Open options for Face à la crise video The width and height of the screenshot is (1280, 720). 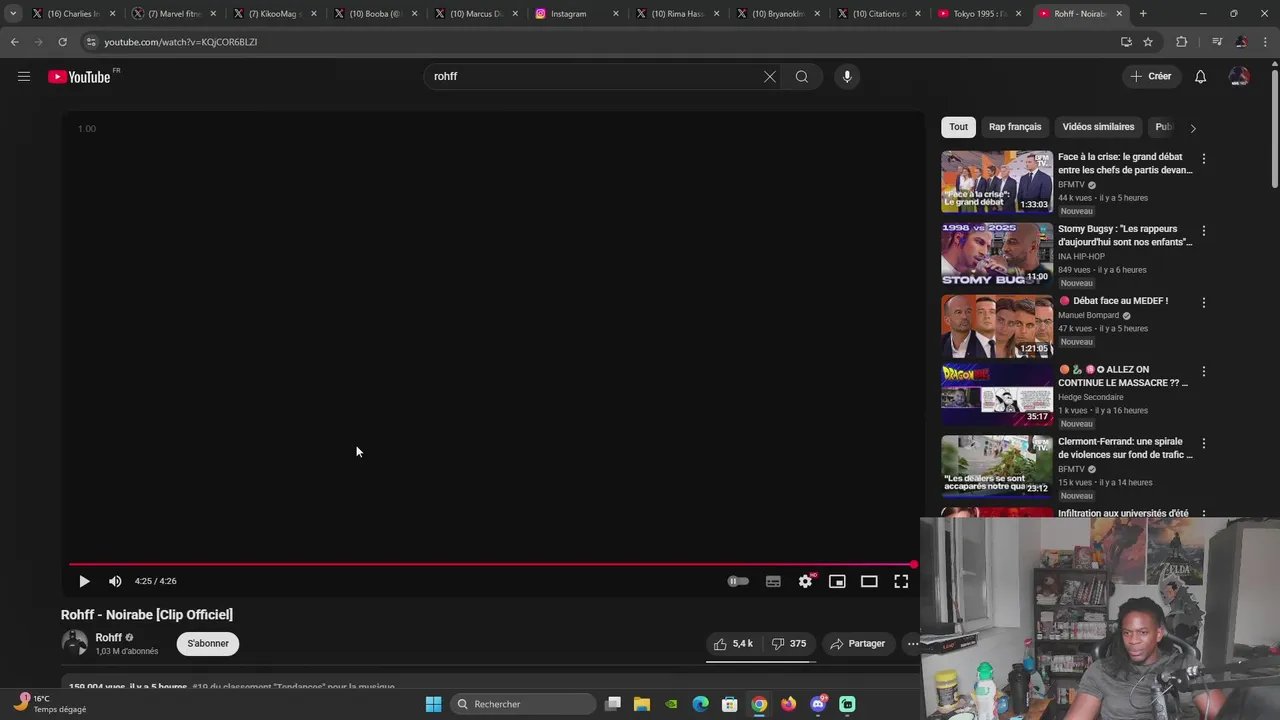pos(1203,159)
